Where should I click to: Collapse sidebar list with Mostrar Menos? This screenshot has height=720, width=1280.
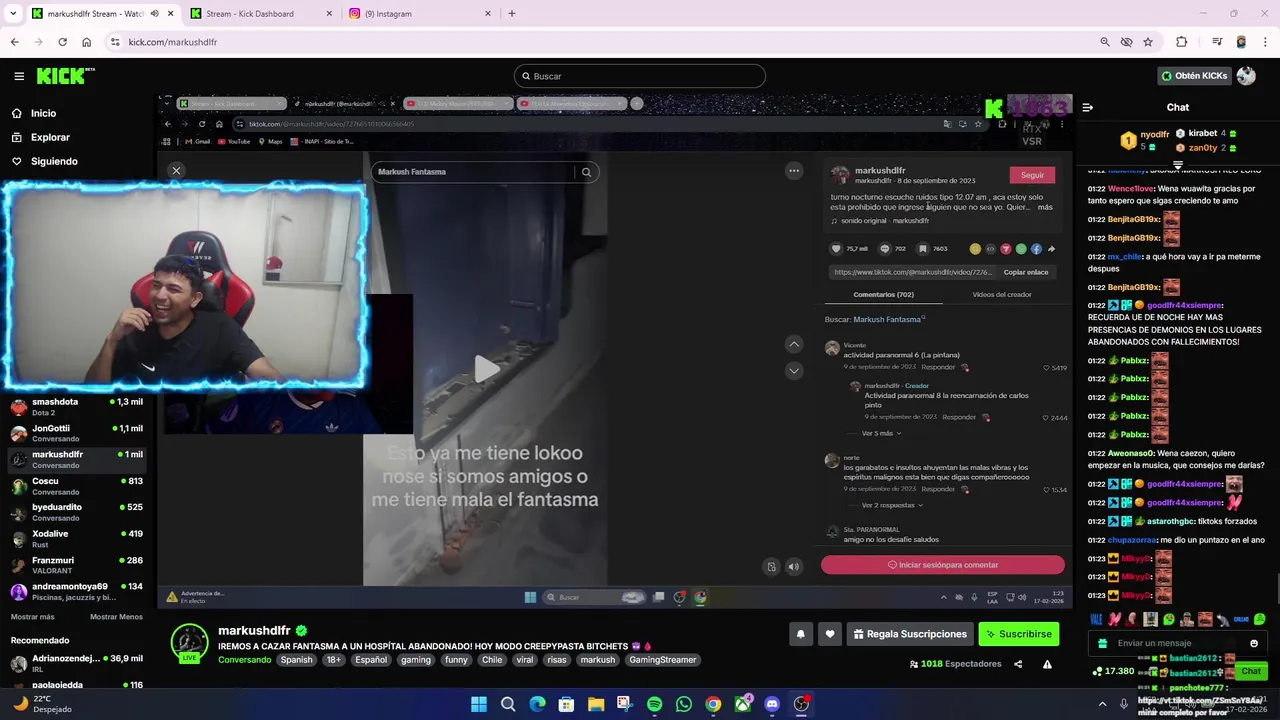click(116, 617)
